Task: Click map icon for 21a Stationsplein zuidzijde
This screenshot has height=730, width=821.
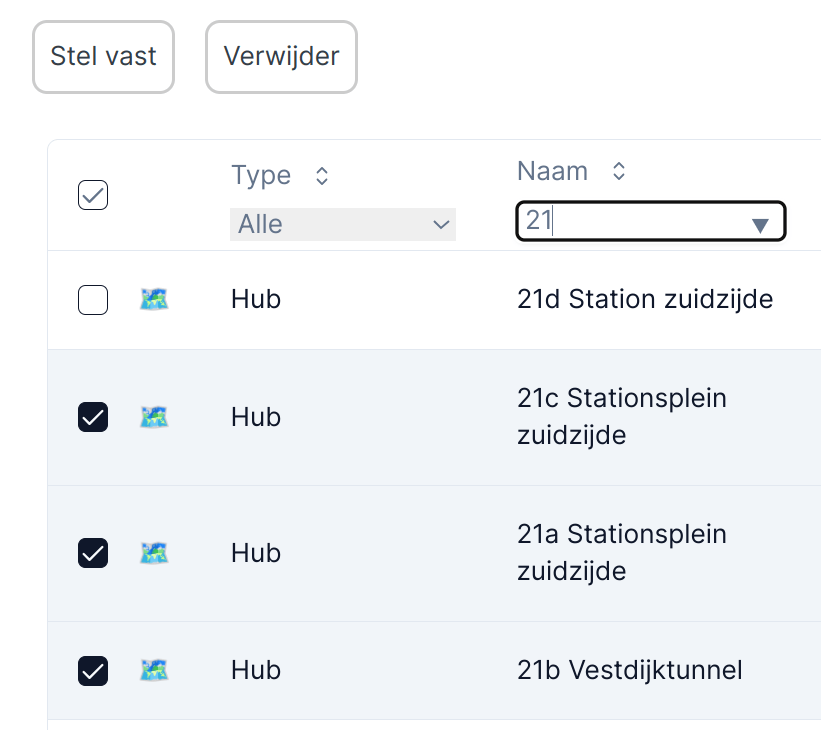Action: click(x=154, y=552)
